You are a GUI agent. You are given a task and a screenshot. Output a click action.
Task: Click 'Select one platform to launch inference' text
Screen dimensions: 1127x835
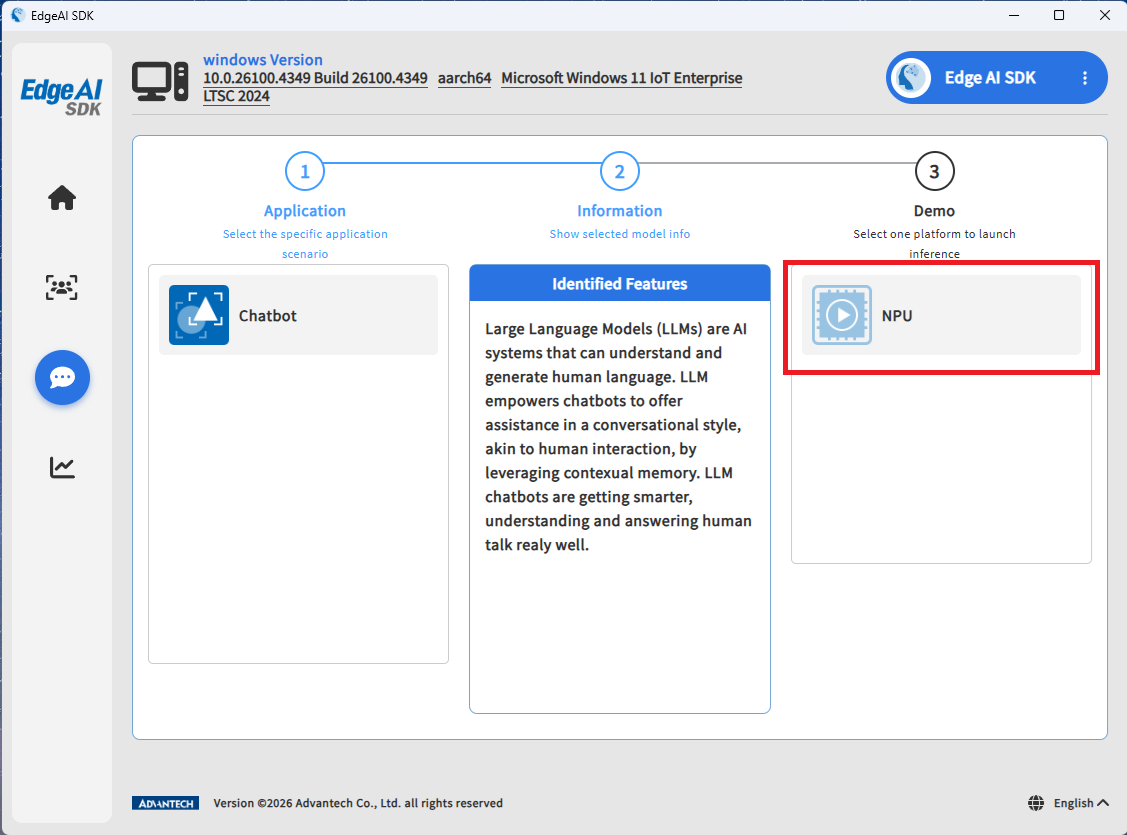(934, 244)
